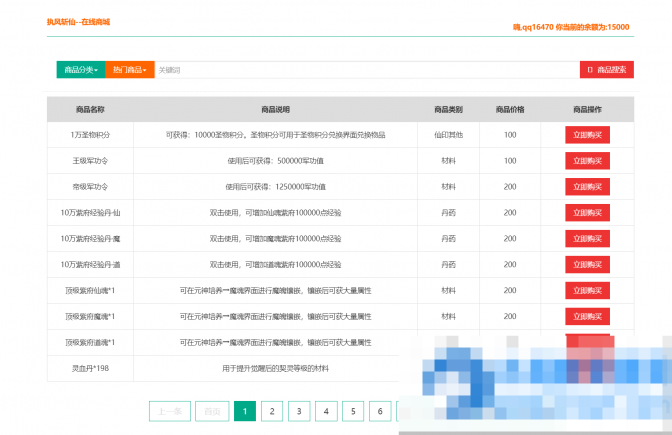This screenshot has height=435, width=672.
Task: Navigate to page 6
Action: click(x=379, y=410)
